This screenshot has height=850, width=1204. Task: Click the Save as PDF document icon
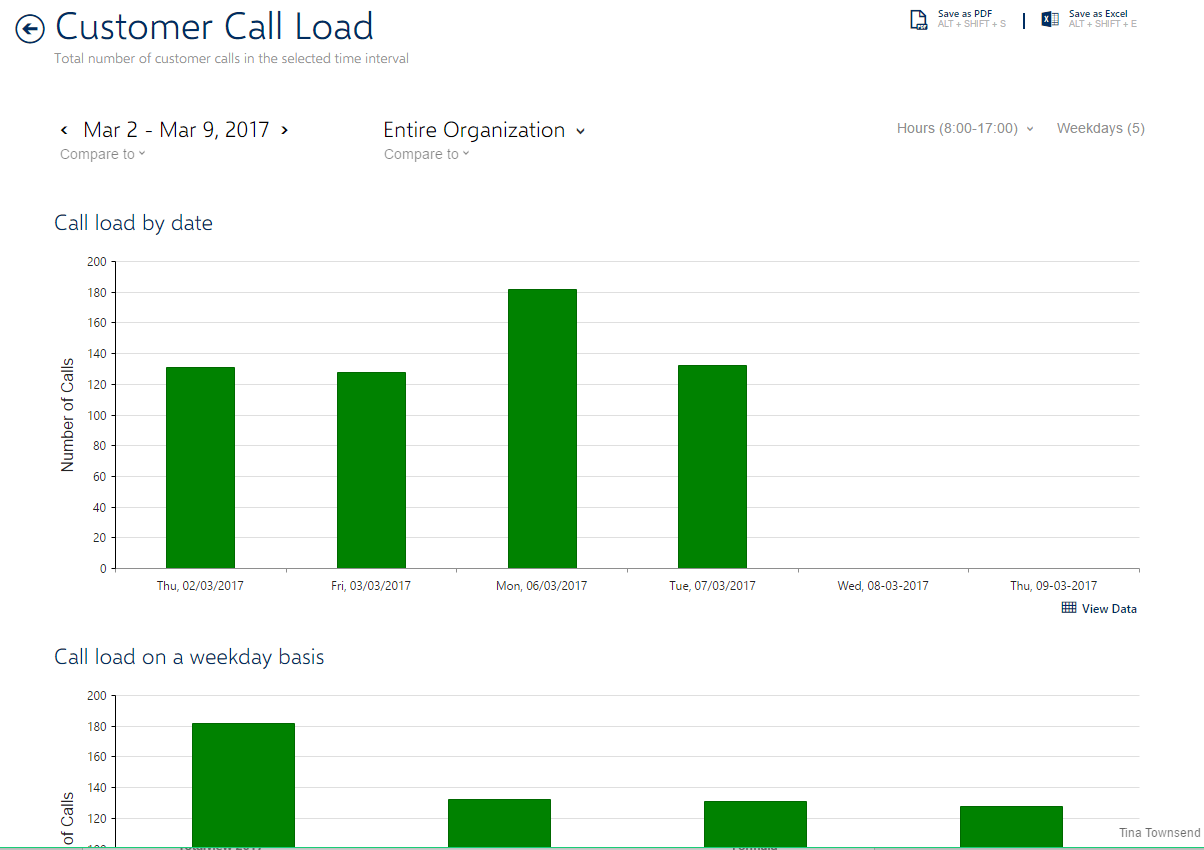919,20
